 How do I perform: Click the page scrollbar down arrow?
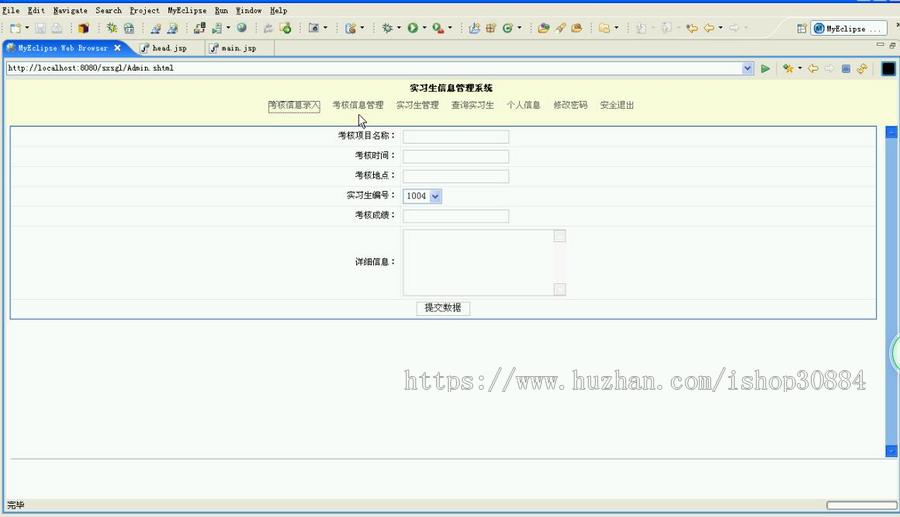(891, 451)
